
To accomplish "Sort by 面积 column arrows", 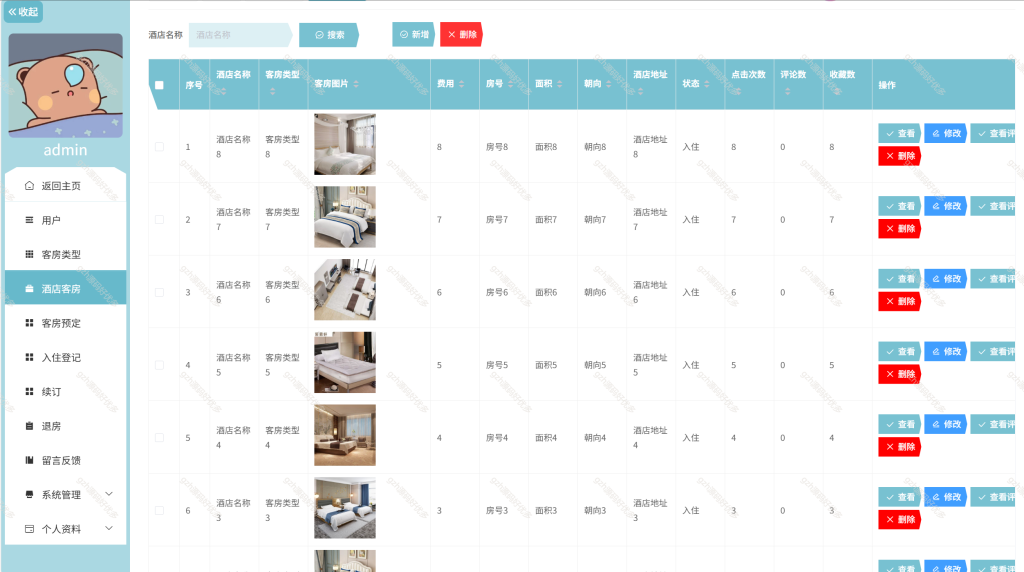I will click(560, 84).
